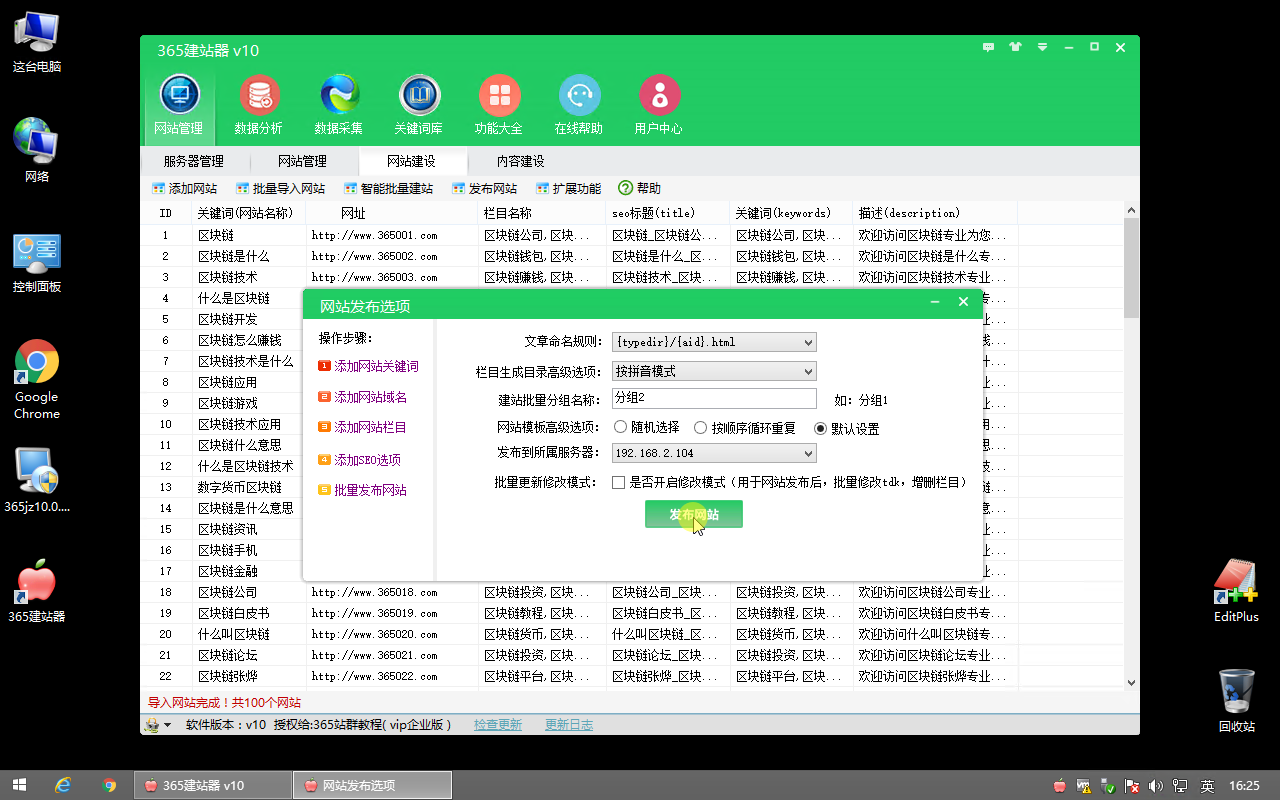
Task: Click the green 发布网站 button in dialog
Action: pos(693,515)
